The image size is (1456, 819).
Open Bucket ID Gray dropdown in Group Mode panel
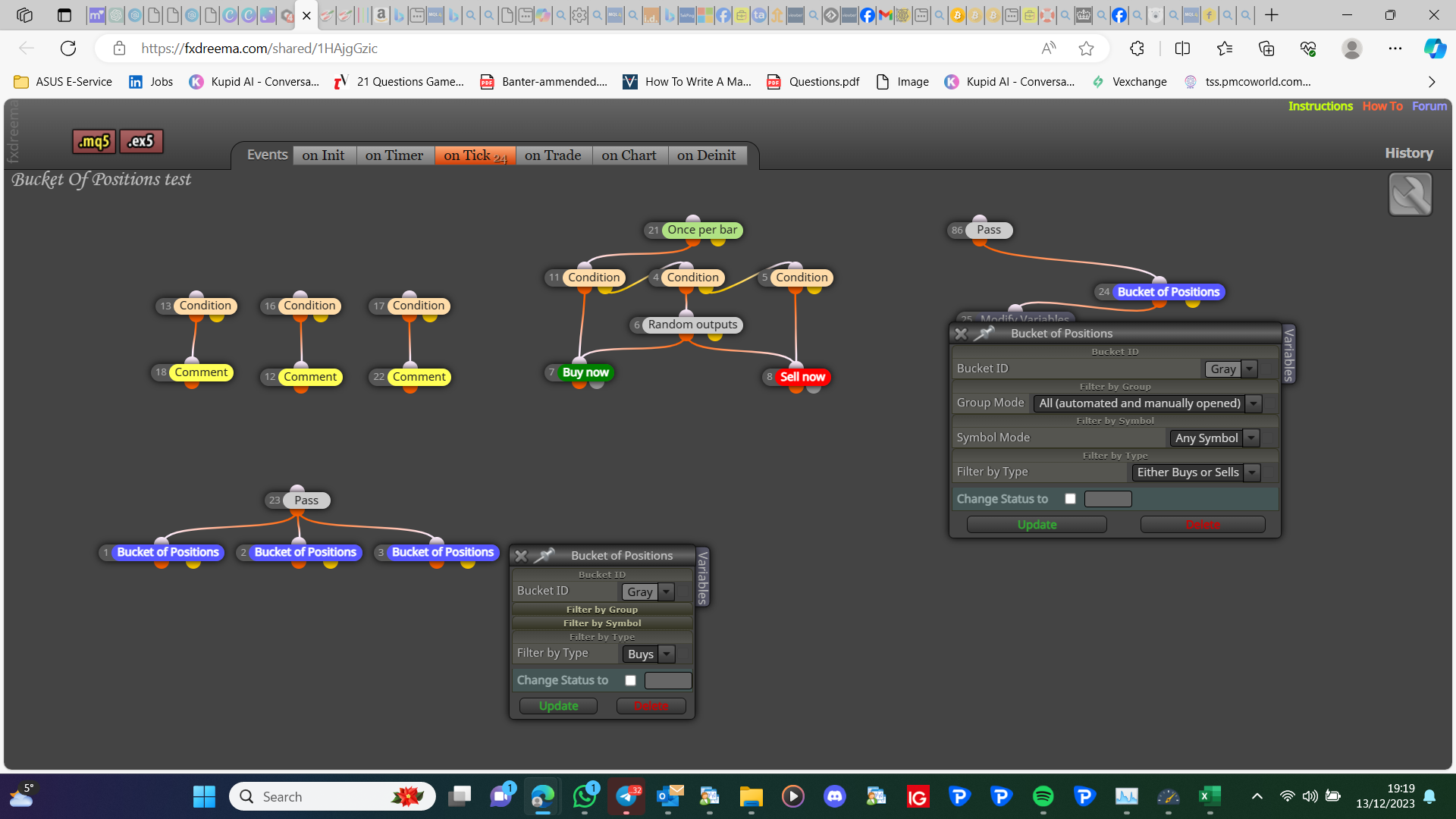1231,369
